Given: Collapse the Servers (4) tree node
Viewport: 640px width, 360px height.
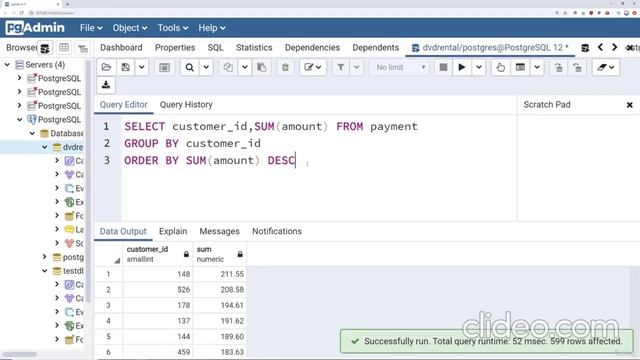Looking at the screenshot, I should point(7,64).
